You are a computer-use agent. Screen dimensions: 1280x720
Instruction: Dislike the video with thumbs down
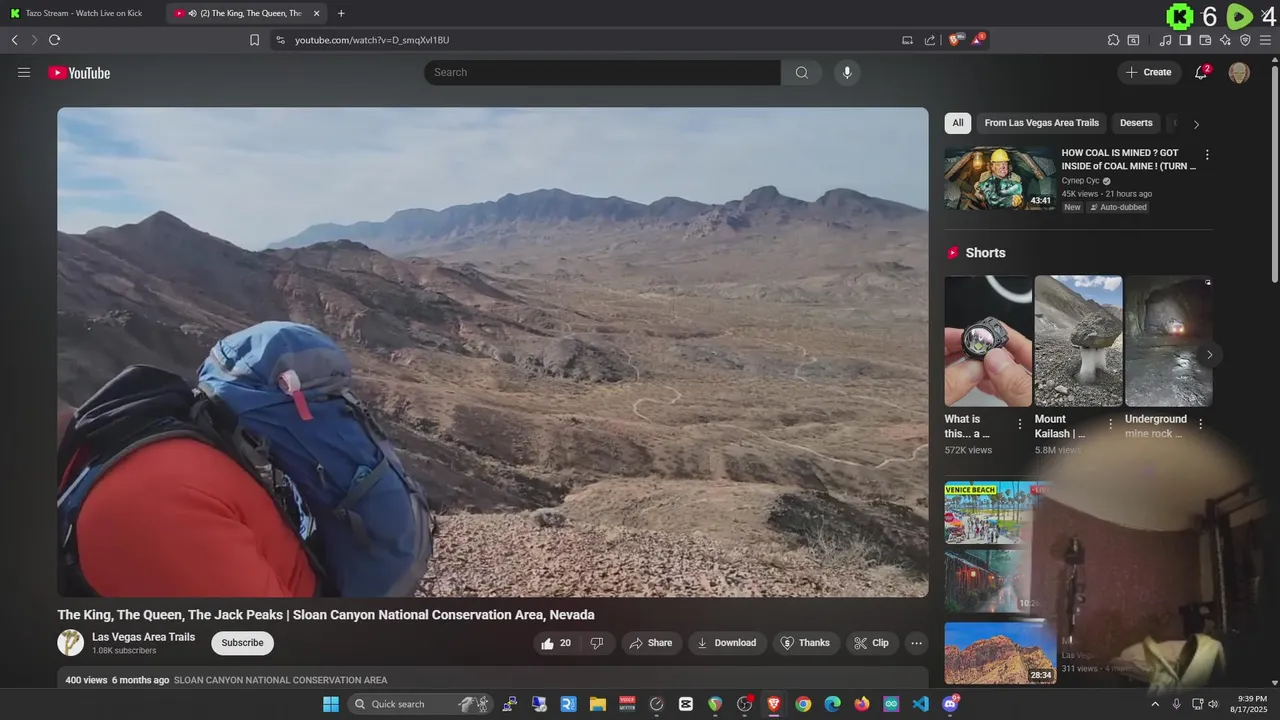click(x=597, y=643)
